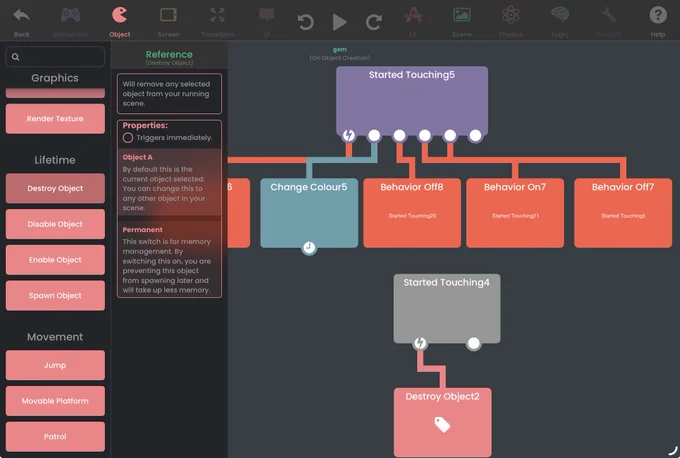The image size is (680, 458).
Task: Toggle the Triggers immediately radio indicator
Action: (x=128, y=138)
